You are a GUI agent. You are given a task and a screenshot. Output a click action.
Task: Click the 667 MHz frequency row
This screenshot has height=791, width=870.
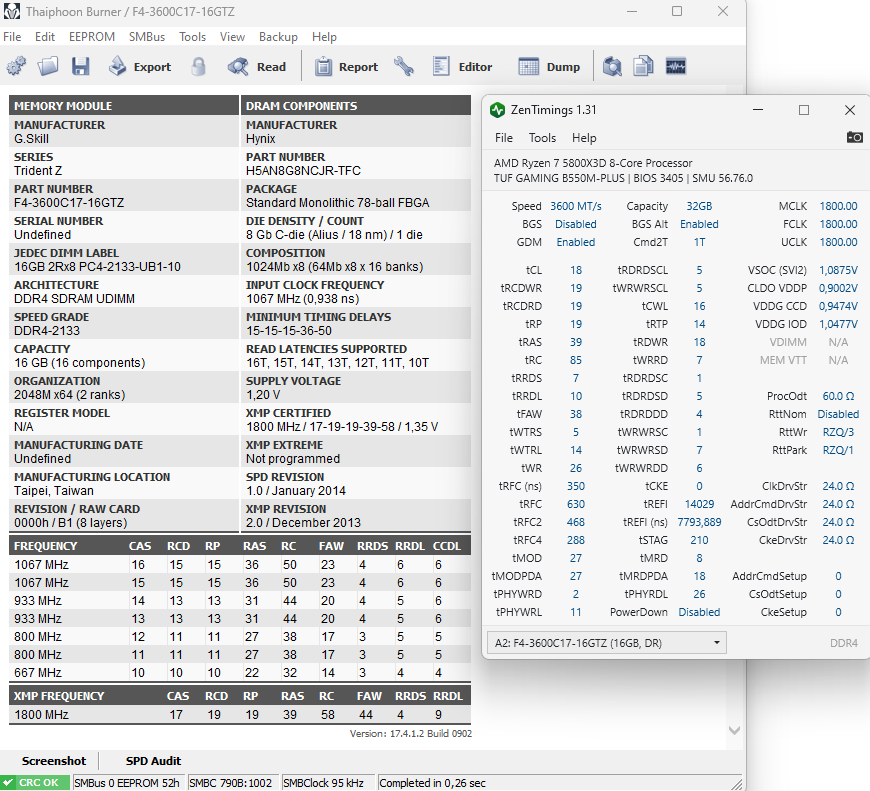click(240, 672)
